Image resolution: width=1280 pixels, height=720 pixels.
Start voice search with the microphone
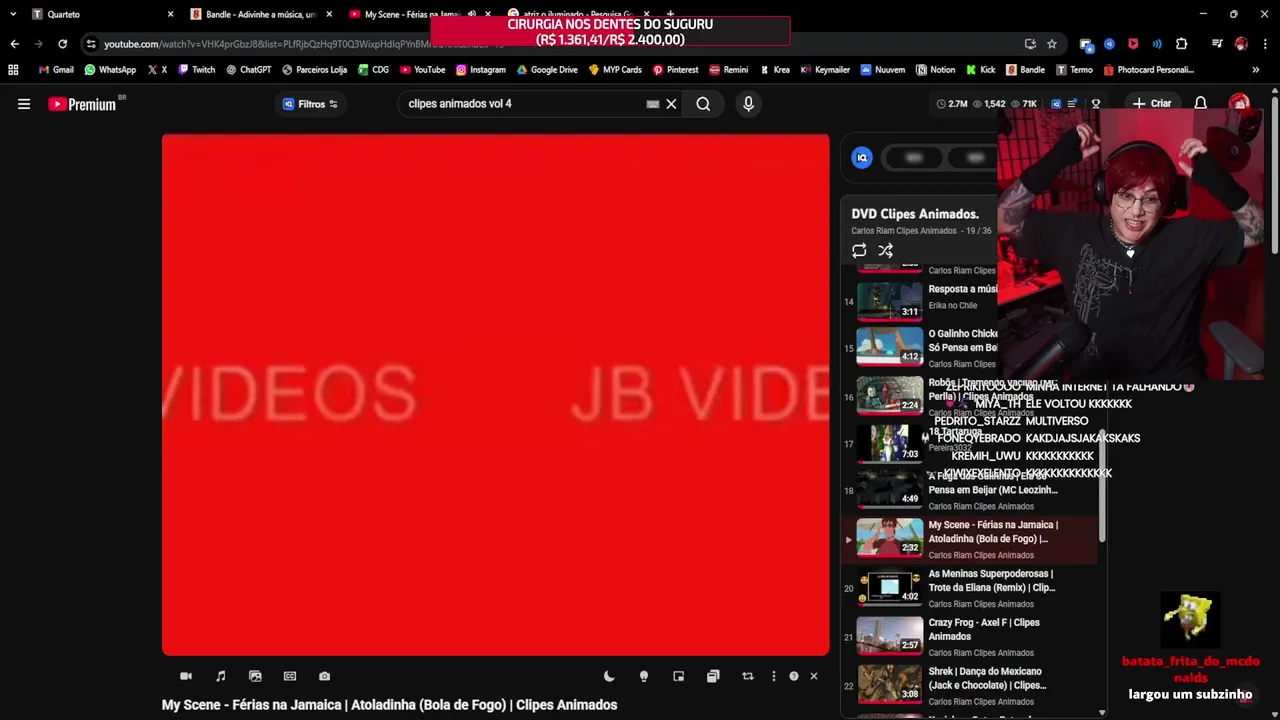[748, 104]
